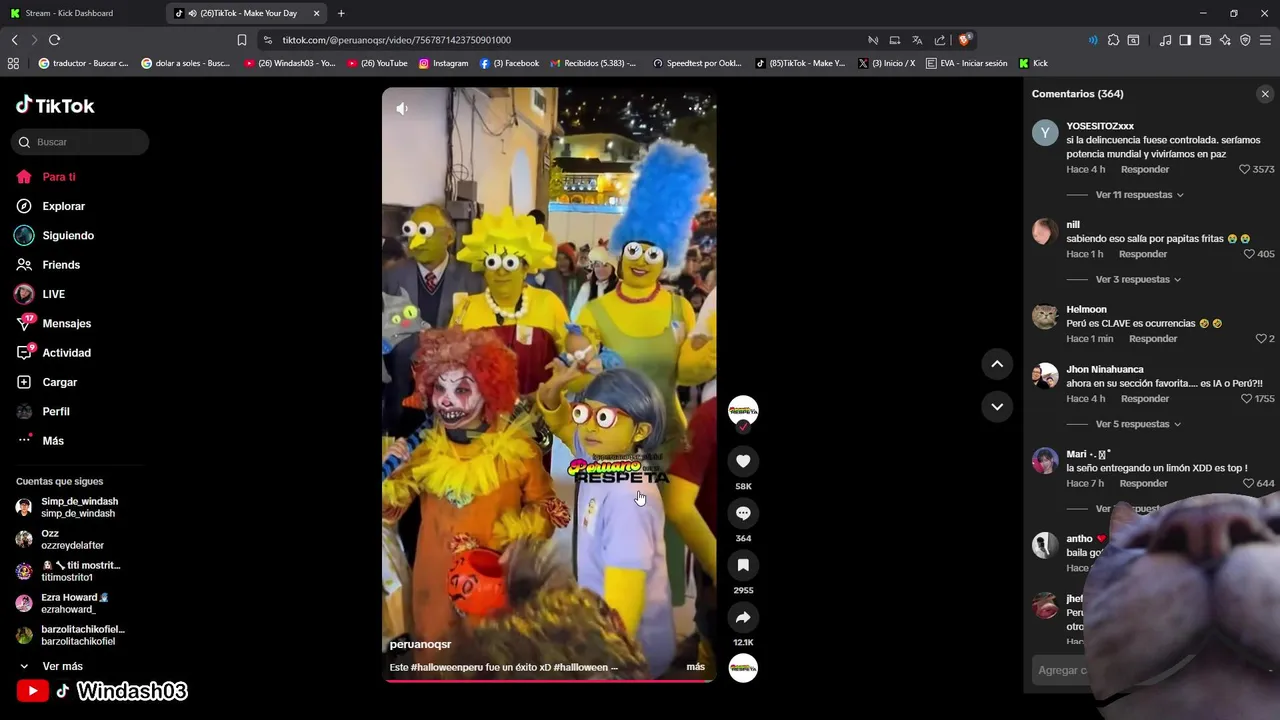Open the sound disc icon below share
1280x720 pixels.
(x=743, y=667)
